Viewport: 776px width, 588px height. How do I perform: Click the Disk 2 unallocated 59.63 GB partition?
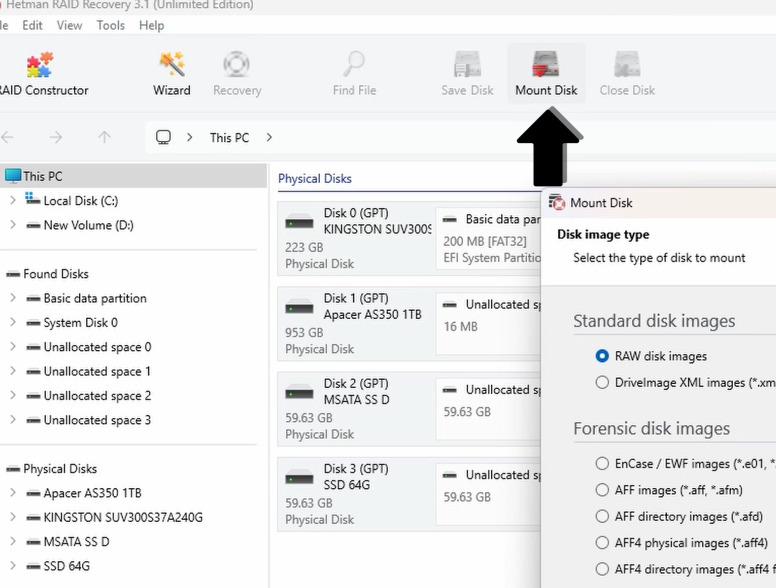(488, 409)
